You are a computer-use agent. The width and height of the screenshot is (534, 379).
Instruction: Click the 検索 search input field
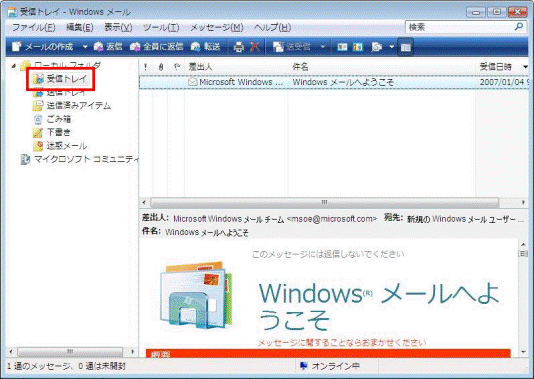point(460,27)
